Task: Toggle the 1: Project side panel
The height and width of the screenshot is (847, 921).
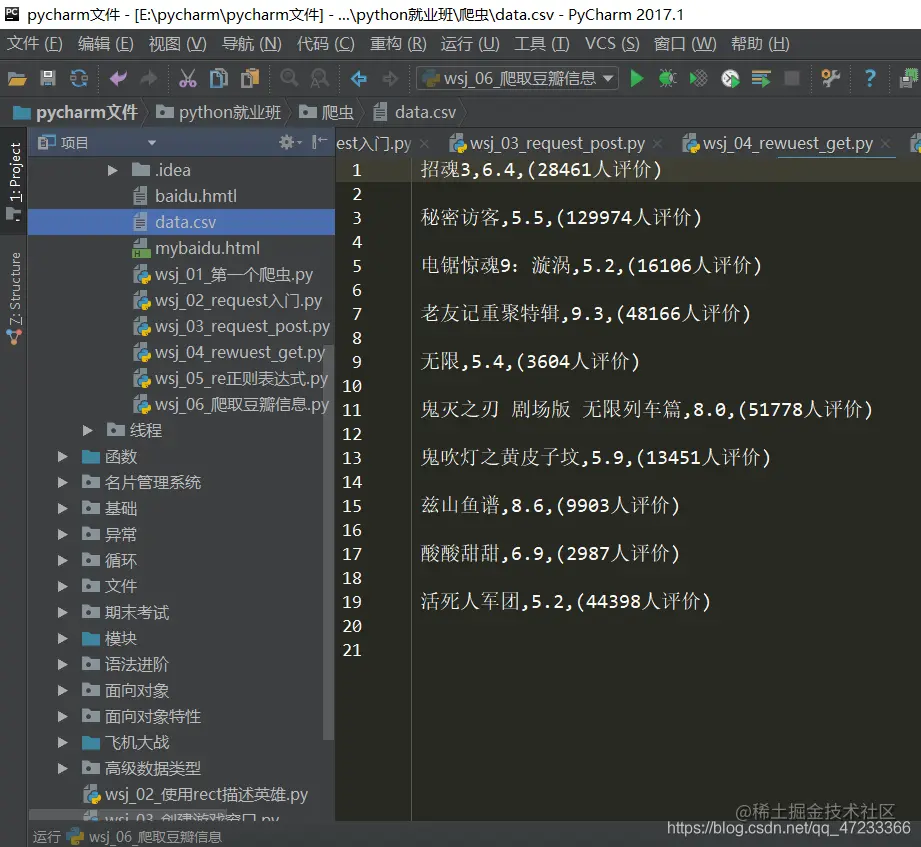Action: (x=15, y=180)
